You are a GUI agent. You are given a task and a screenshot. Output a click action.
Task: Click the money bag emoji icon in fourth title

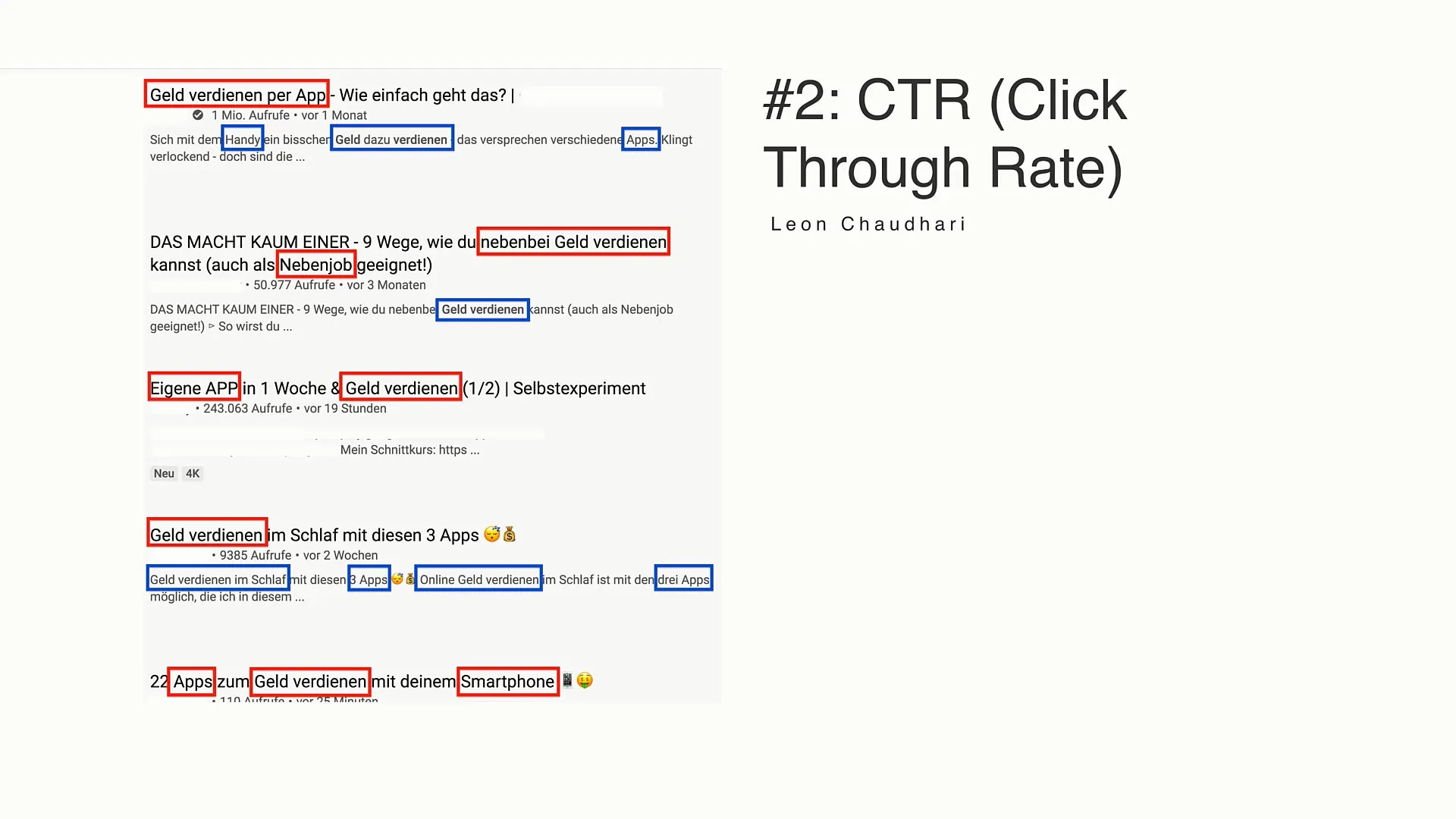510,534
